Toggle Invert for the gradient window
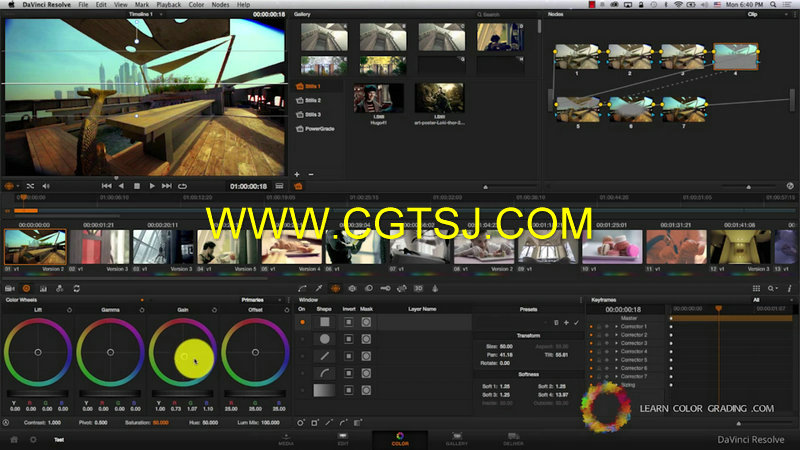The width and height of the screenshot is (800, 450). [348, 390]
